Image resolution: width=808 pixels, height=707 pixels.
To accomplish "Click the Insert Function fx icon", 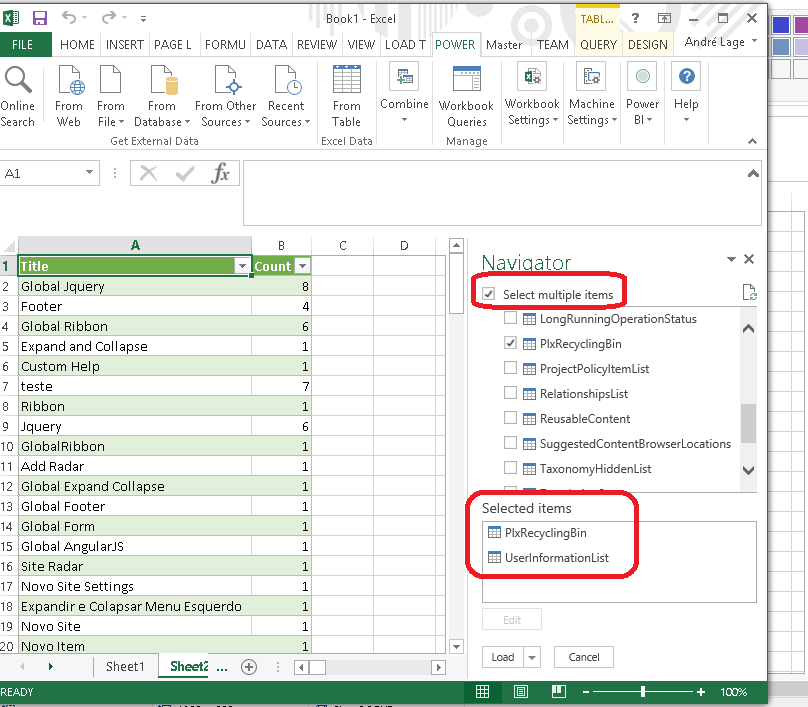I will tap(221, 173).
